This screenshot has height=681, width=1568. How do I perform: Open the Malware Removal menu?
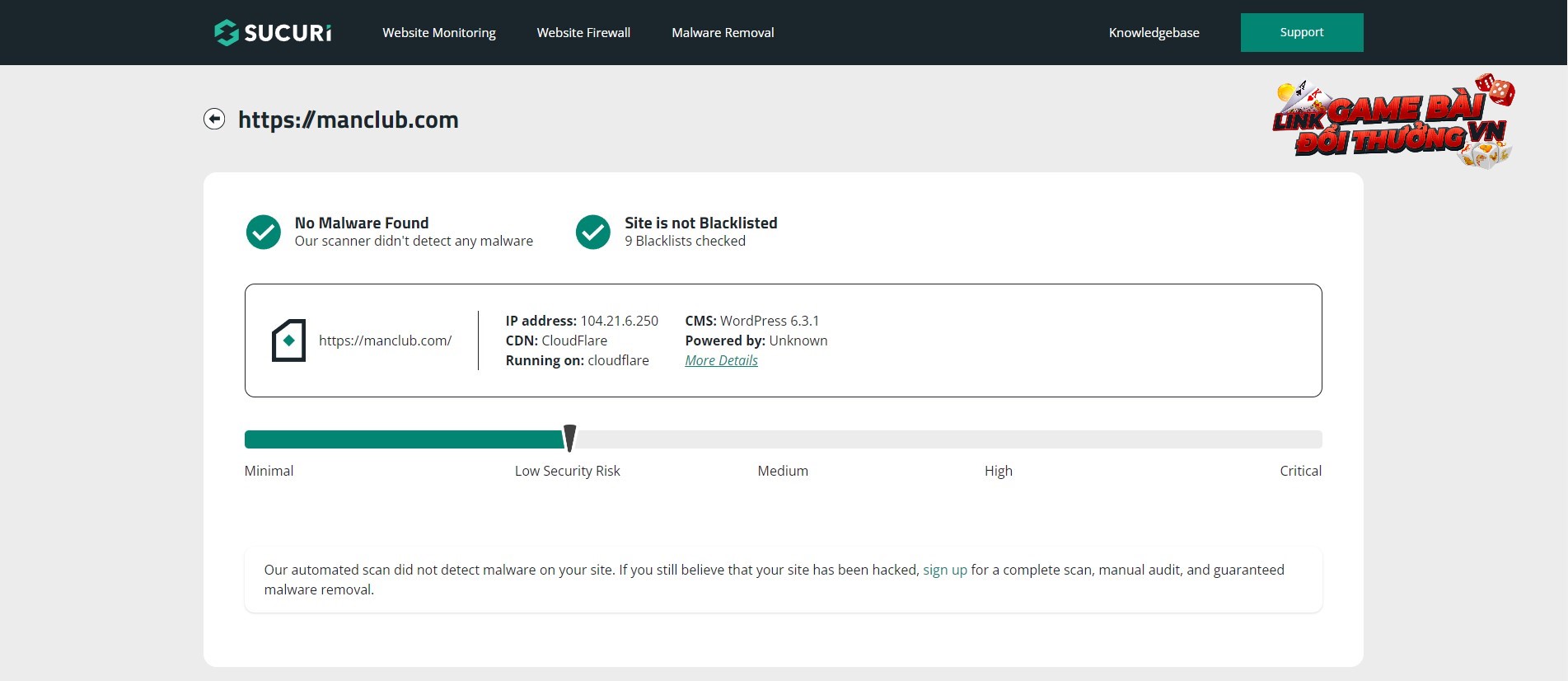coord(723,32)
